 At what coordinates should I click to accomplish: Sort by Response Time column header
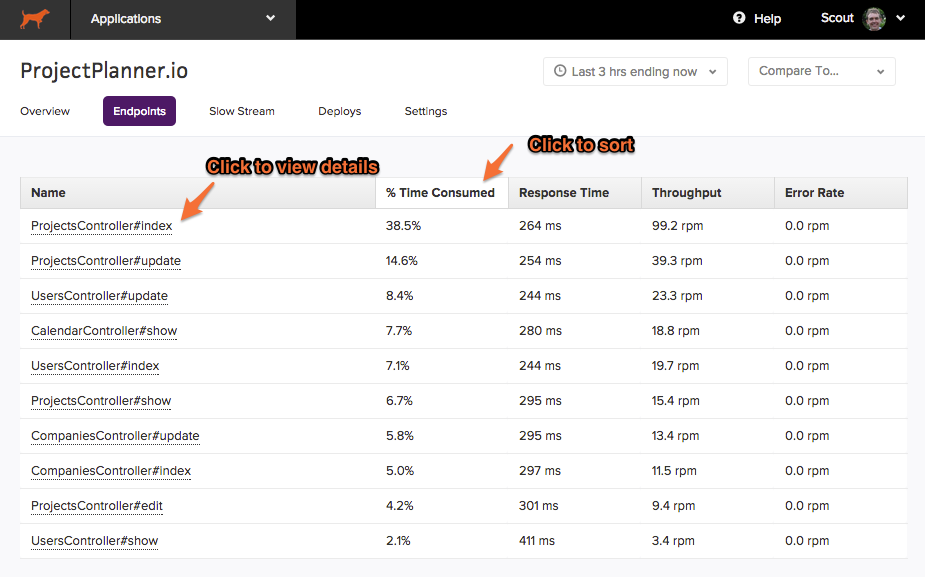[575, 193]
